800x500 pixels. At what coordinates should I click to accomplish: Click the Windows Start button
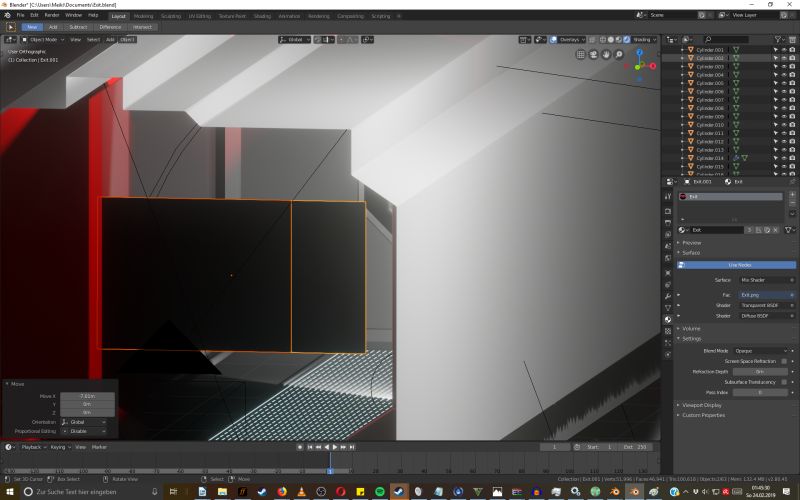point(10,492)
